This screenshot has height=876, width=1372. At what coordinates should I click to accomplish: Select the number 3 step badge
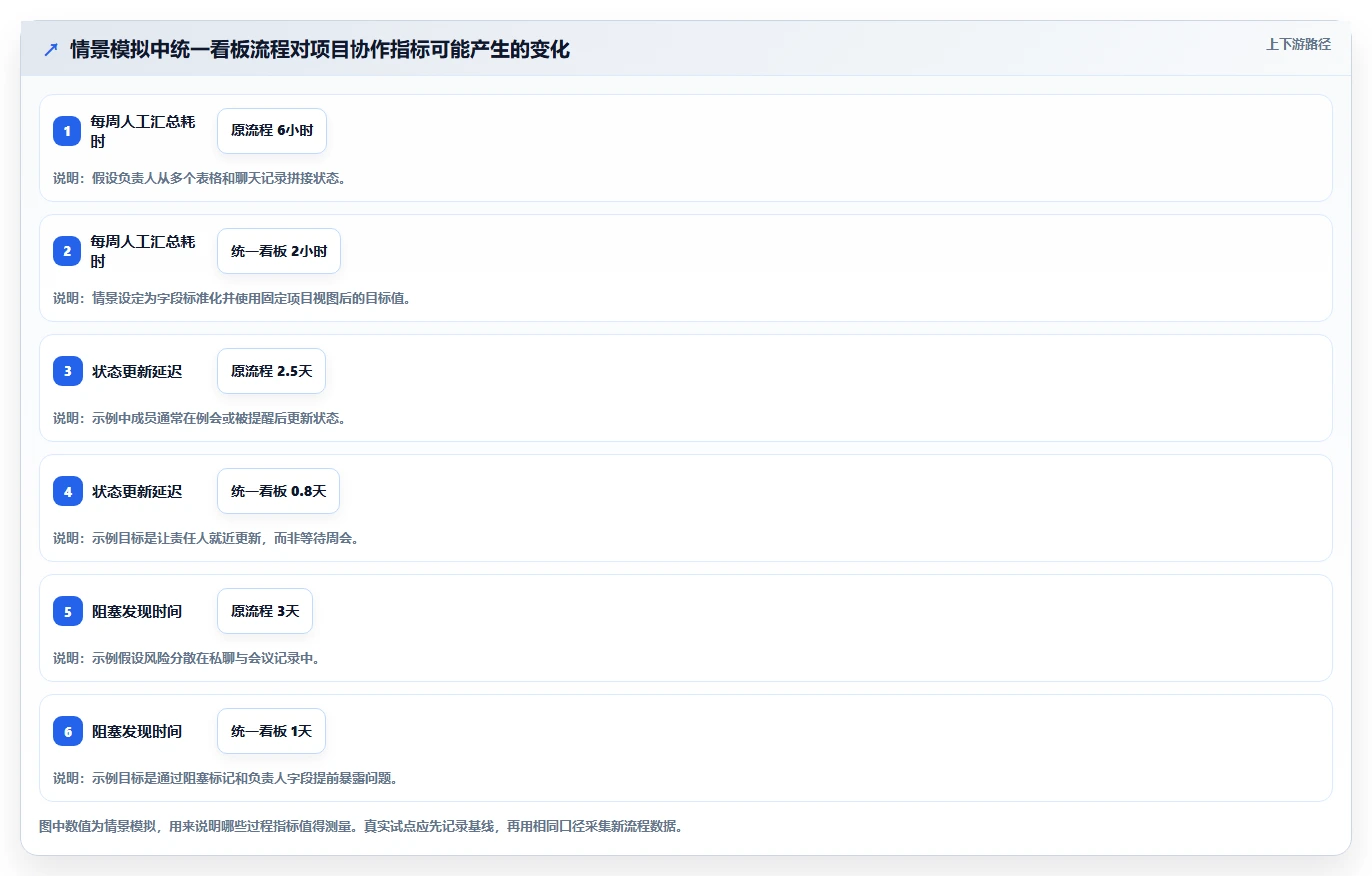(67, 371)
